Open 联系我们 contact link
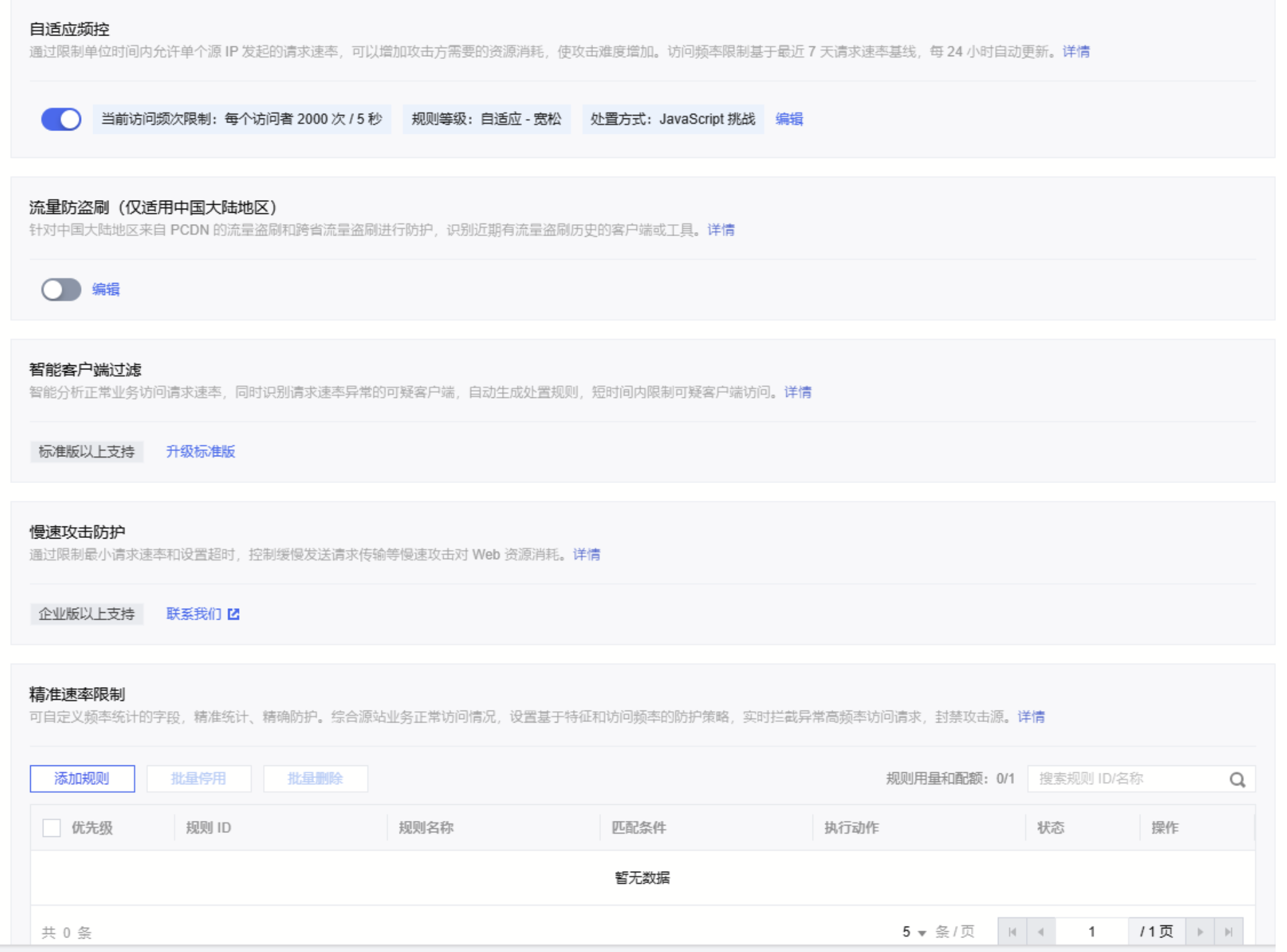The image size is (1287, 952). point(193,614)
